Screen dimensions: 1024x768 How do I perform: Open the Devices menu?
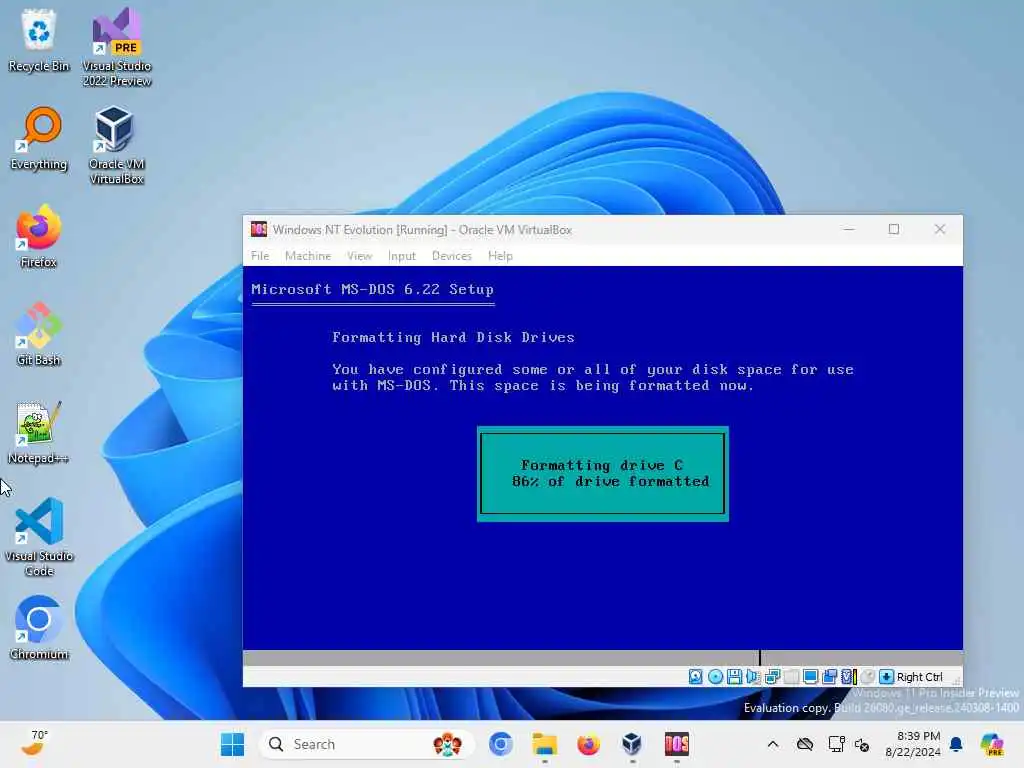pos(451,256)
